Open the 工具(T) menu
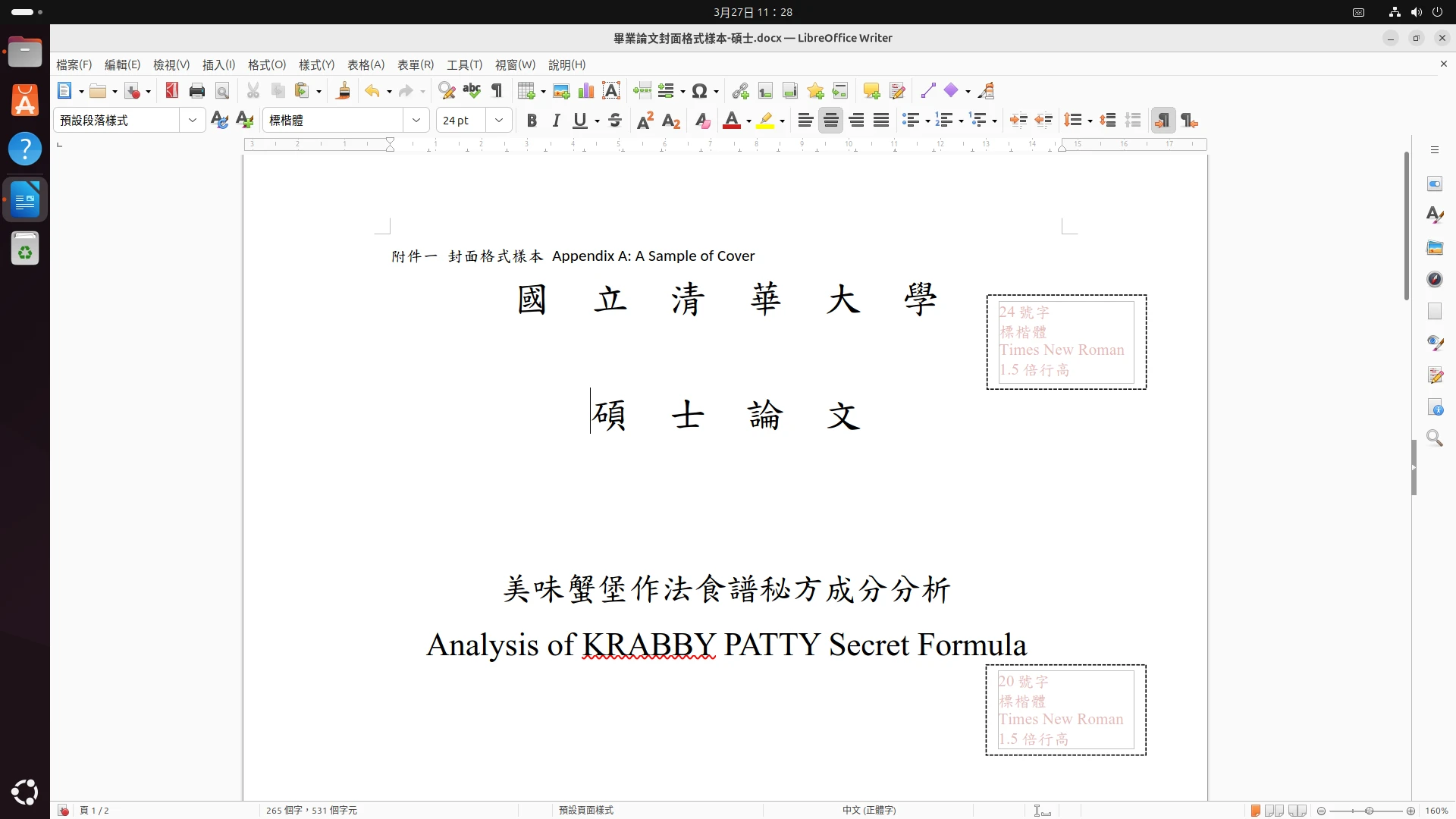Screen dimensions: 1456x819 click(x=464, y=65)
